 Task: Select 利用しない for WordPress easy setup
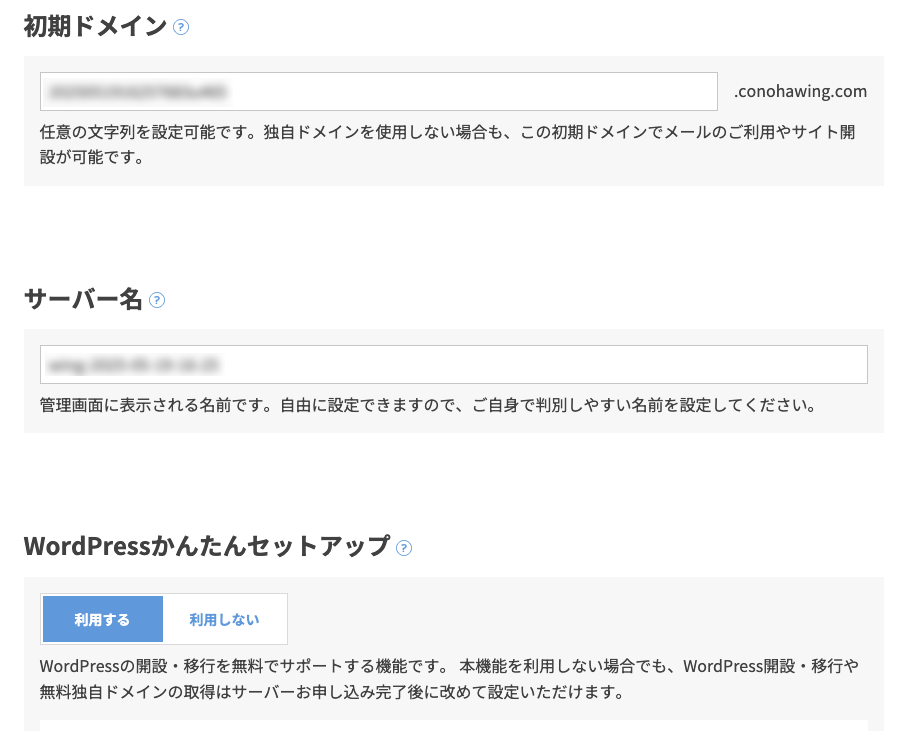pyautogui.click(x=224, y=619)
